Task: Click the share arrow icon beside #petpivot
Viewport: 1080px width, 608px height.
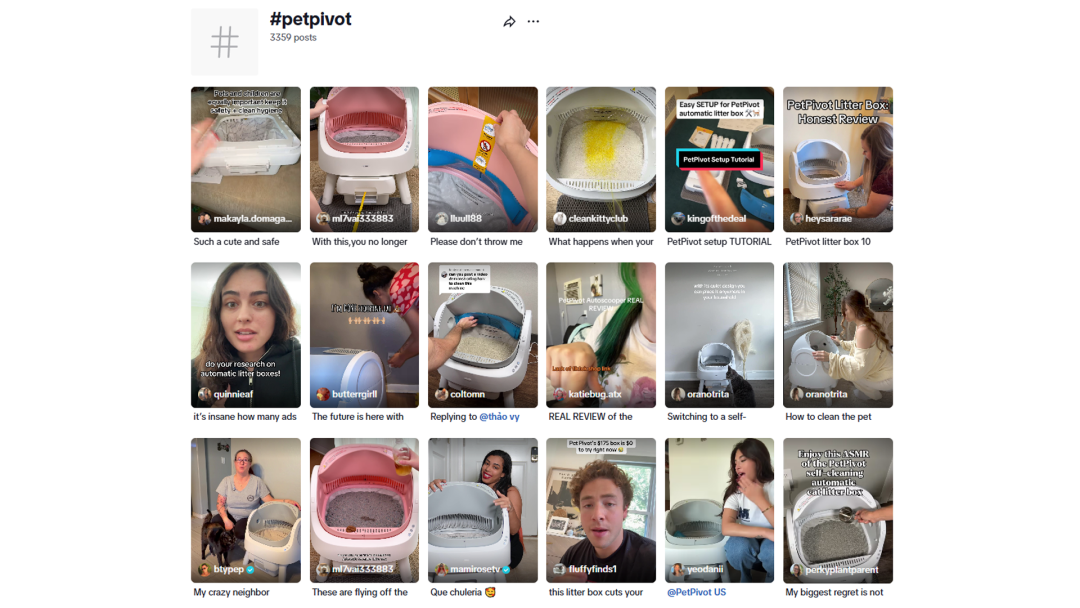Action: coord(509,22)
